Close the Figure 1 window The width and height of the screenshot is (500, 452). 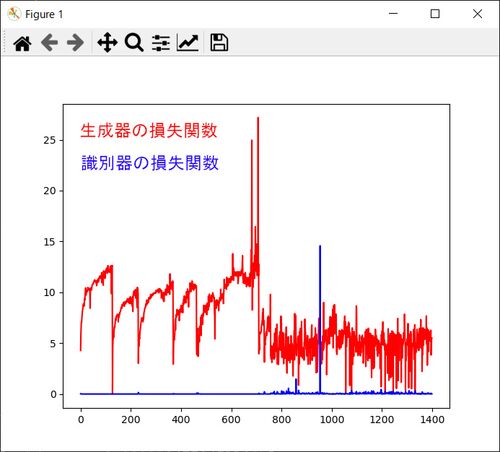[477, 14]
